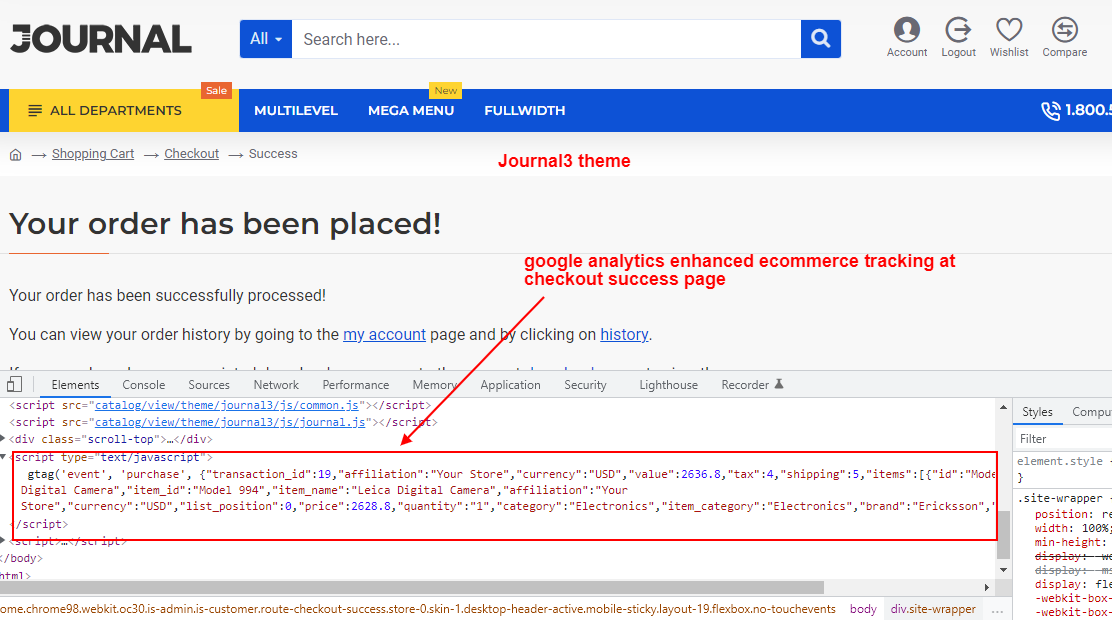This screenshot has height=620, width=1112.
Task: Open the Wishlist heart icon
Action: 1008,38
